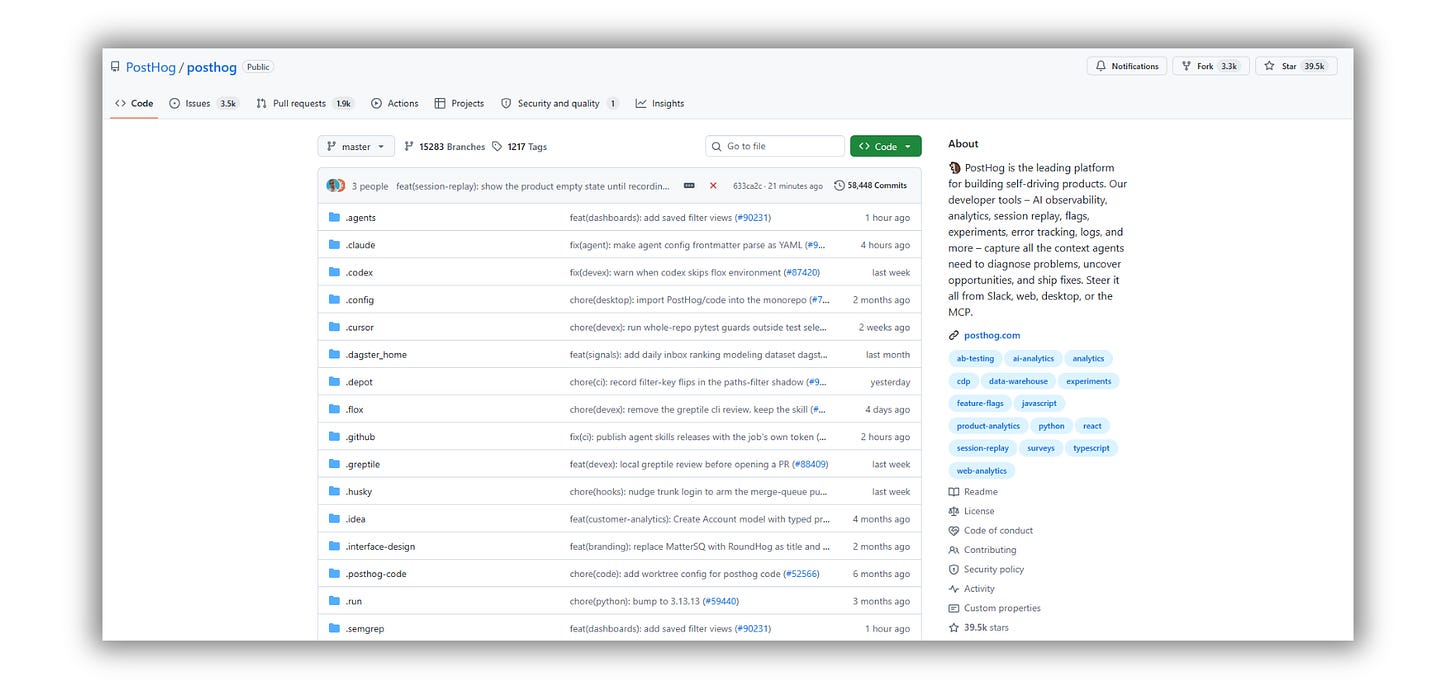Select the session-replay topic tag

[x=983, y=449]
